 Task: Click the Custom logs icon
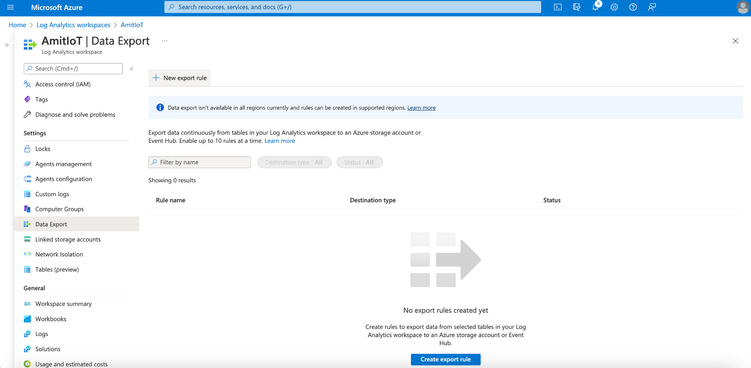coord(27,194)
